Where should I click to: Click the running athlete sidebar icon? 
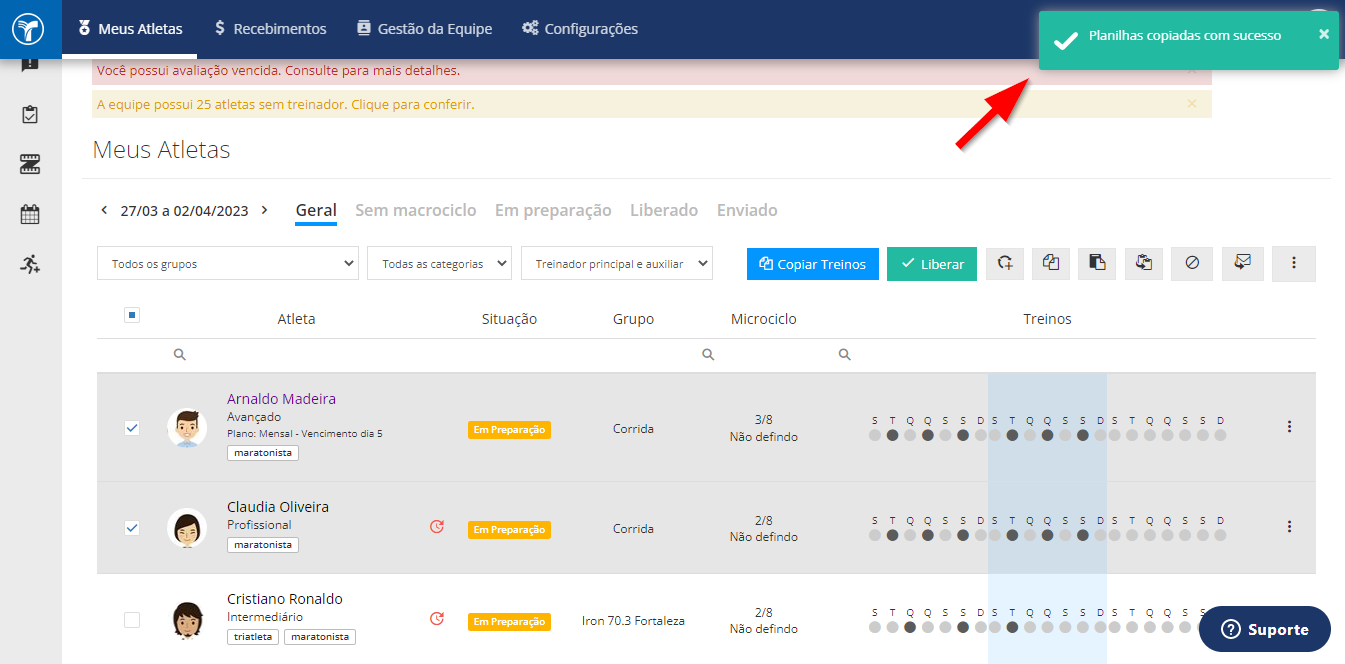coord(30,264)
